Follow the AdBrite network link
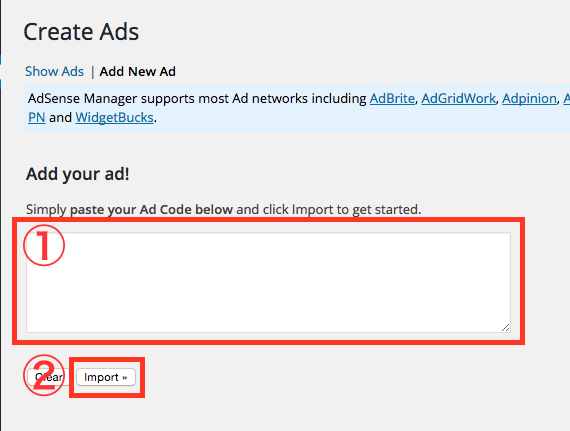This screenshot has width=570, height=431. click(x=392, y=98)
